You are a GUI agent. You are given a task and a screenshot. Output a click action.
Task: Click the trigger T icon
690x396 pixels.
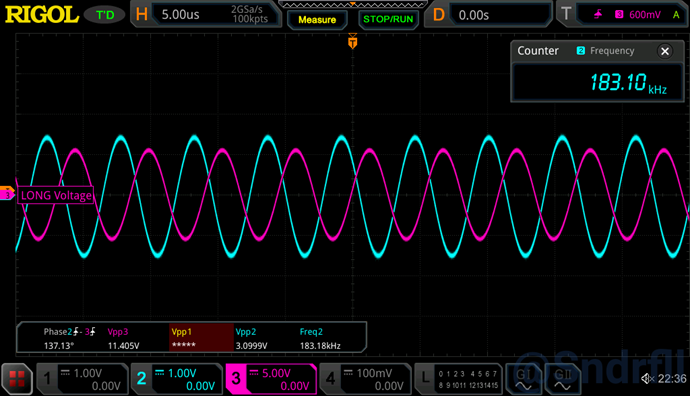(566, 14)
